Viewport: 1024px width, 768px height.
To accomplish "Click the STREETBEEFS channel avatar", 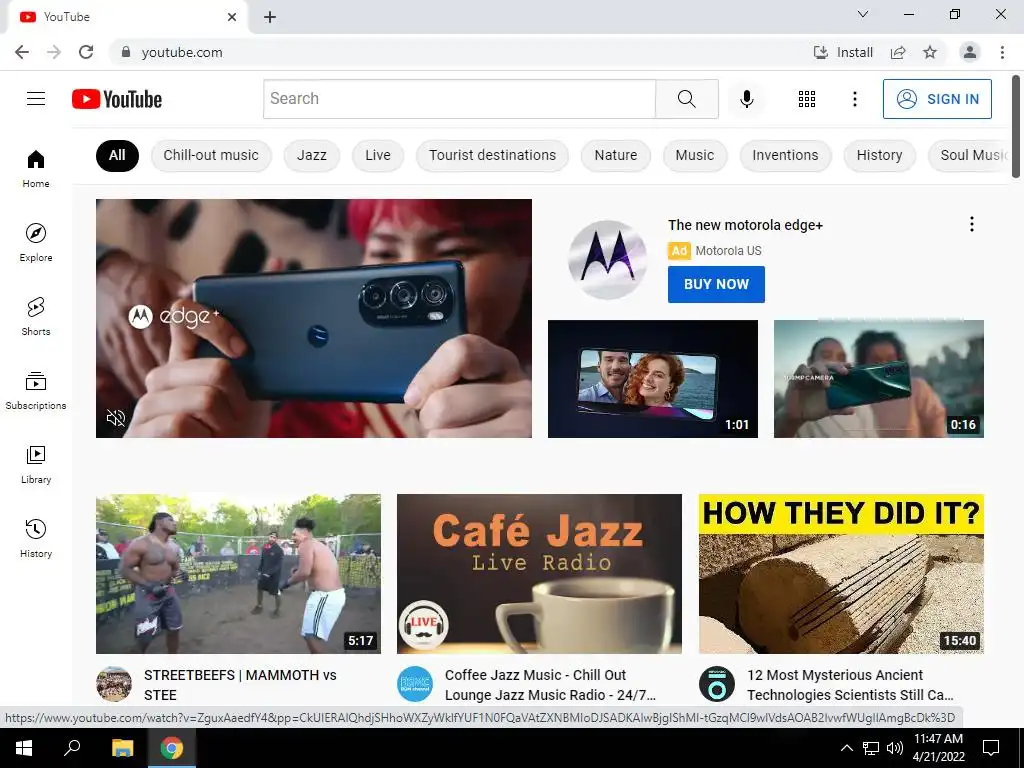I will tap(114, 684).
